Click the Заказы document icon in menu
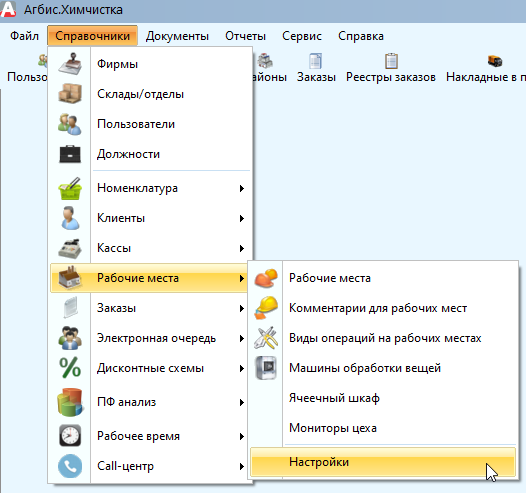Screen dimensions: 526x493 point(70,308)
